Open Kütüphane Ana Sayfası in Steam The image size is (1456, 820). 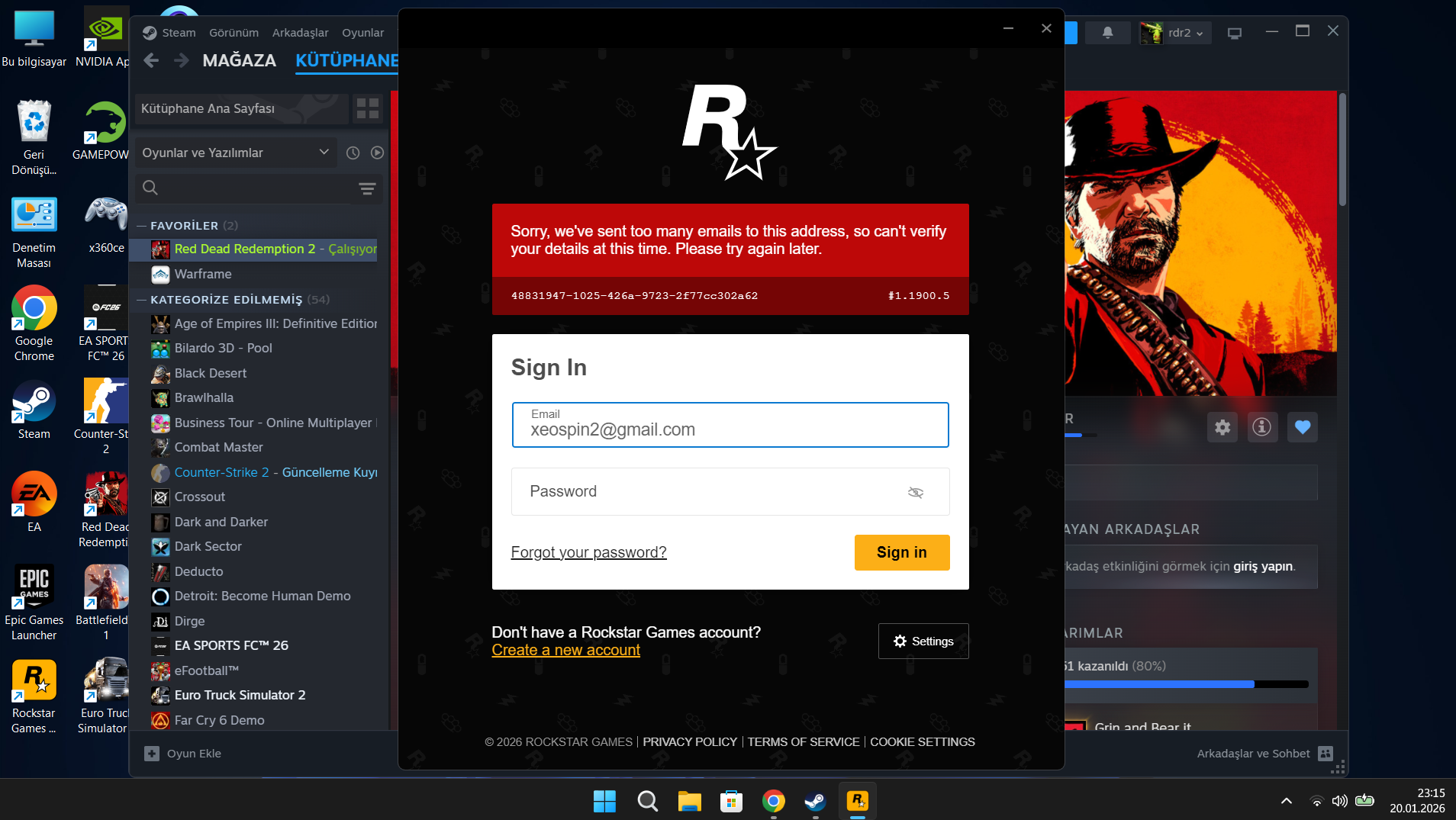[241, 109]
